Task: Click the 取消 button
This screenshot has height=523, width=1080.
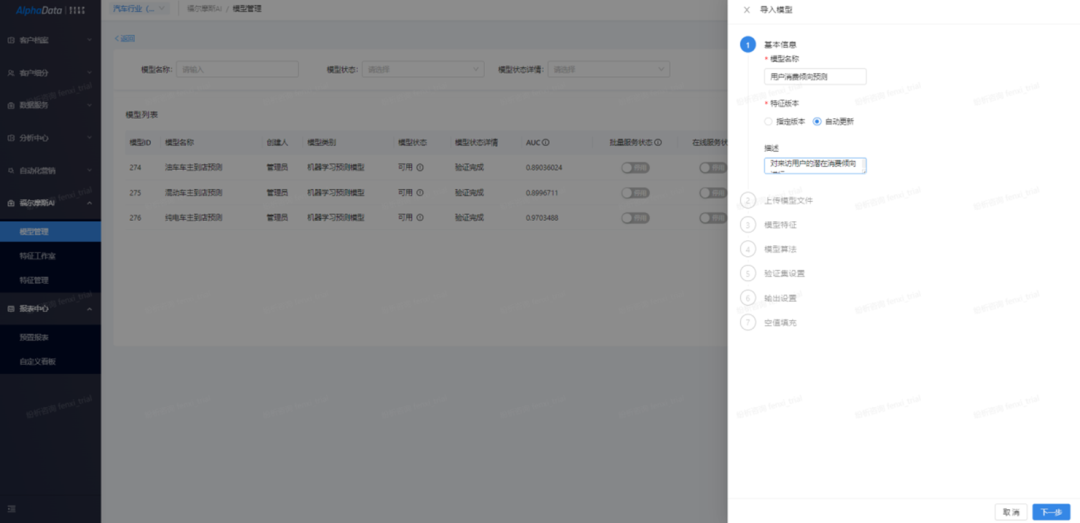Action: (x=1010, y=512)
